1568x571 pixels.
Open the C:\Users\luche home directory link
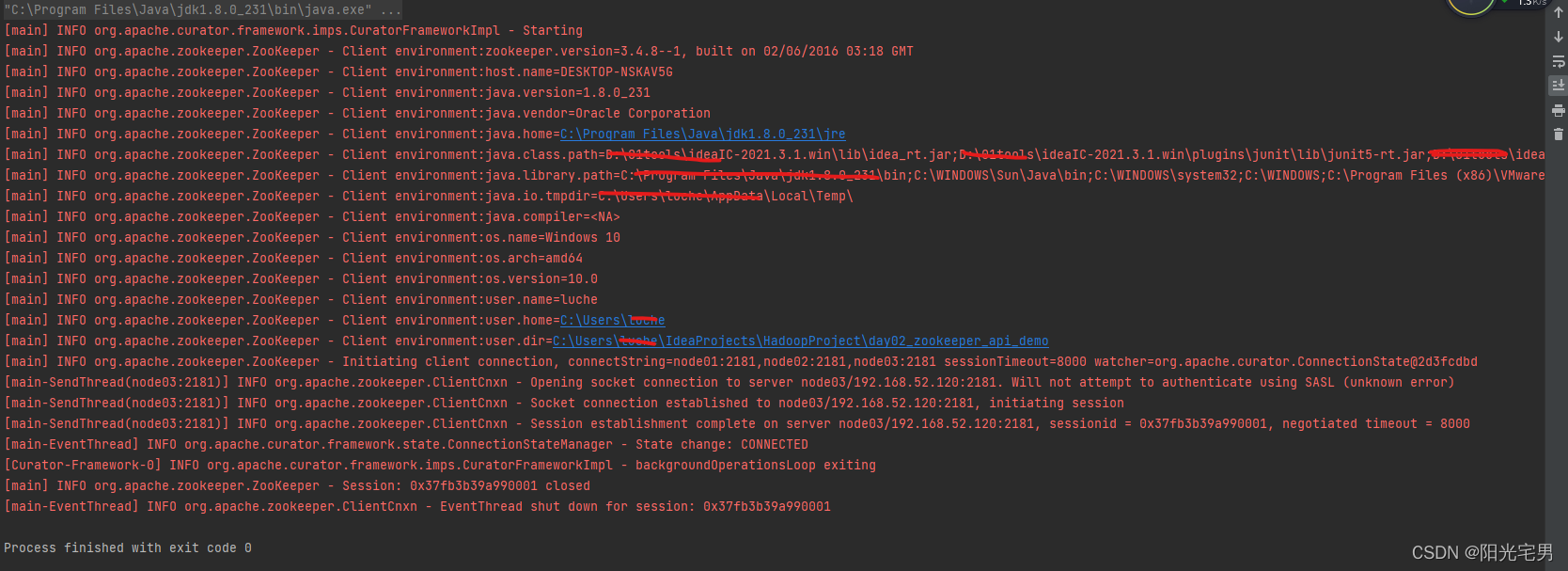pyautogui.click(x=612, y=320)
